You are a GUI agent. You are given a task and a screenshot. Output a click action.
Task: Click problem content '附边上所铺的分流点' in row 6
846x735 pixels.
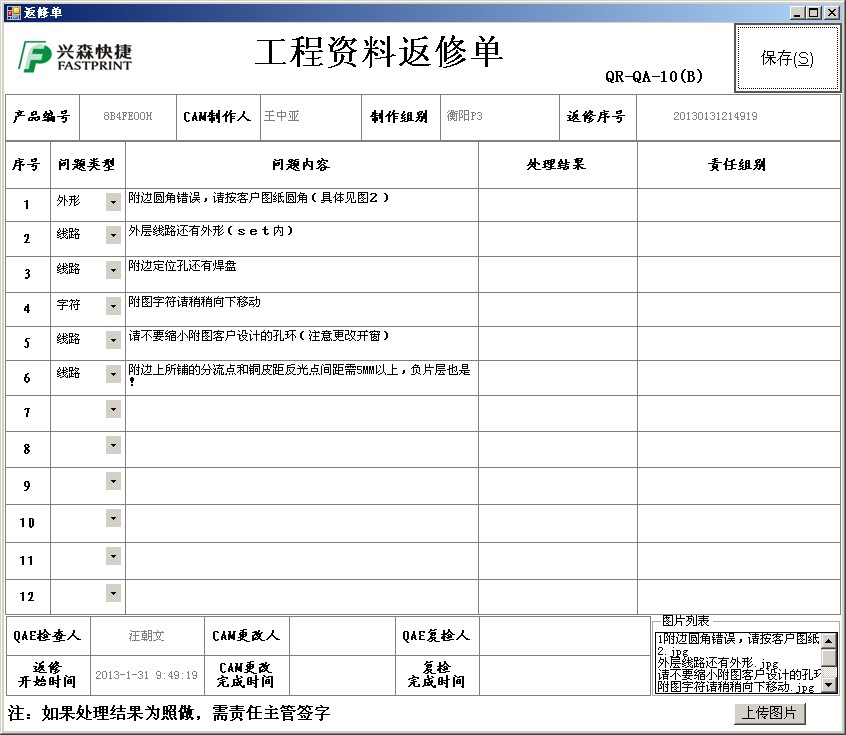302,377
